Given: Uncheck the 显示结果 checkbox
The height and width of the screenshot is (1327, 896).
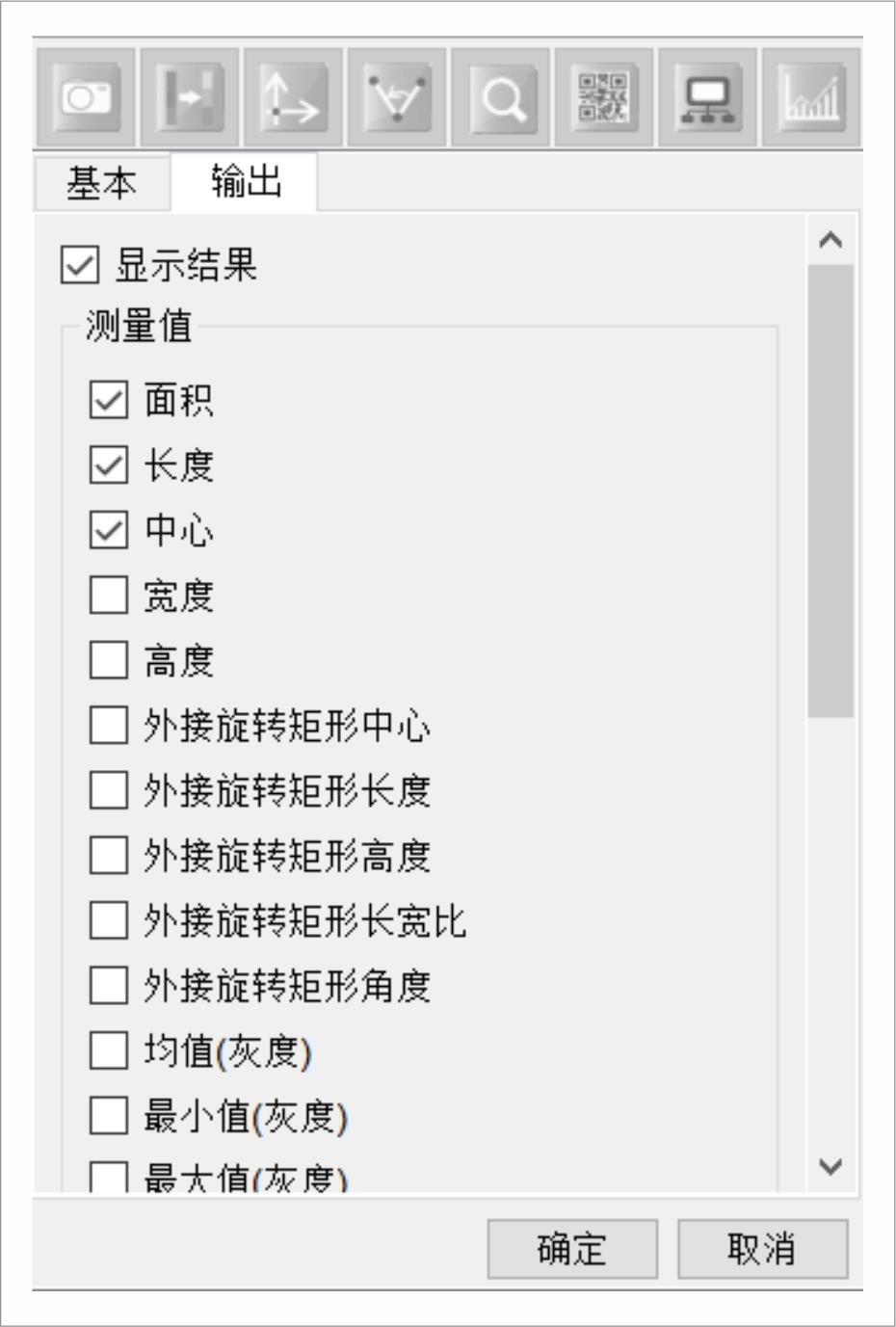Looking at the screenshot, I should 80,265.
